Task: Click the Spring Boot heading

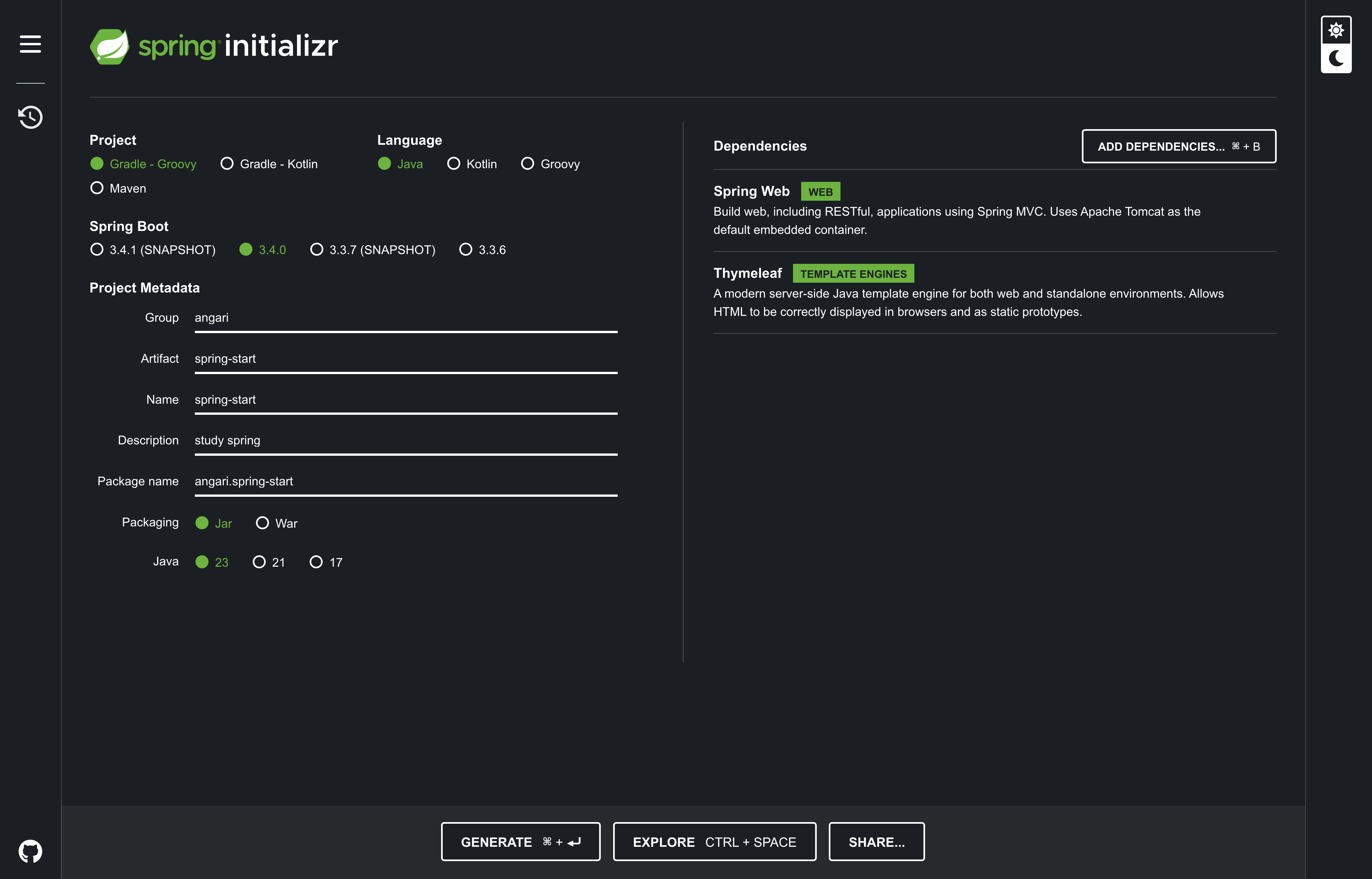Action: coord(129,227)
